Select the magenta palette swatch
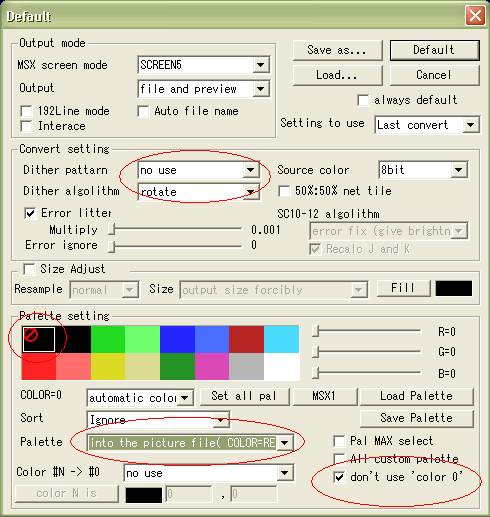 click(212, 366)
